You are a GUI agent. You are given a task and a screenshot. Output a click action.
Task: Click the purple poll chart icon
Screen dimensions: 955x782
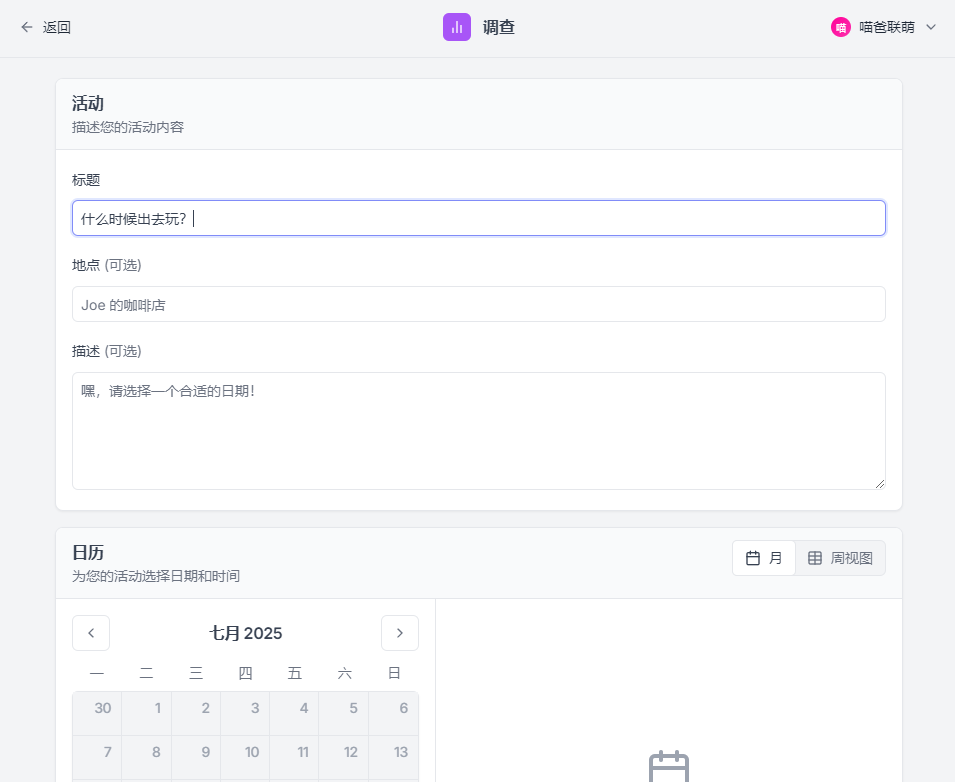(457, 27)
